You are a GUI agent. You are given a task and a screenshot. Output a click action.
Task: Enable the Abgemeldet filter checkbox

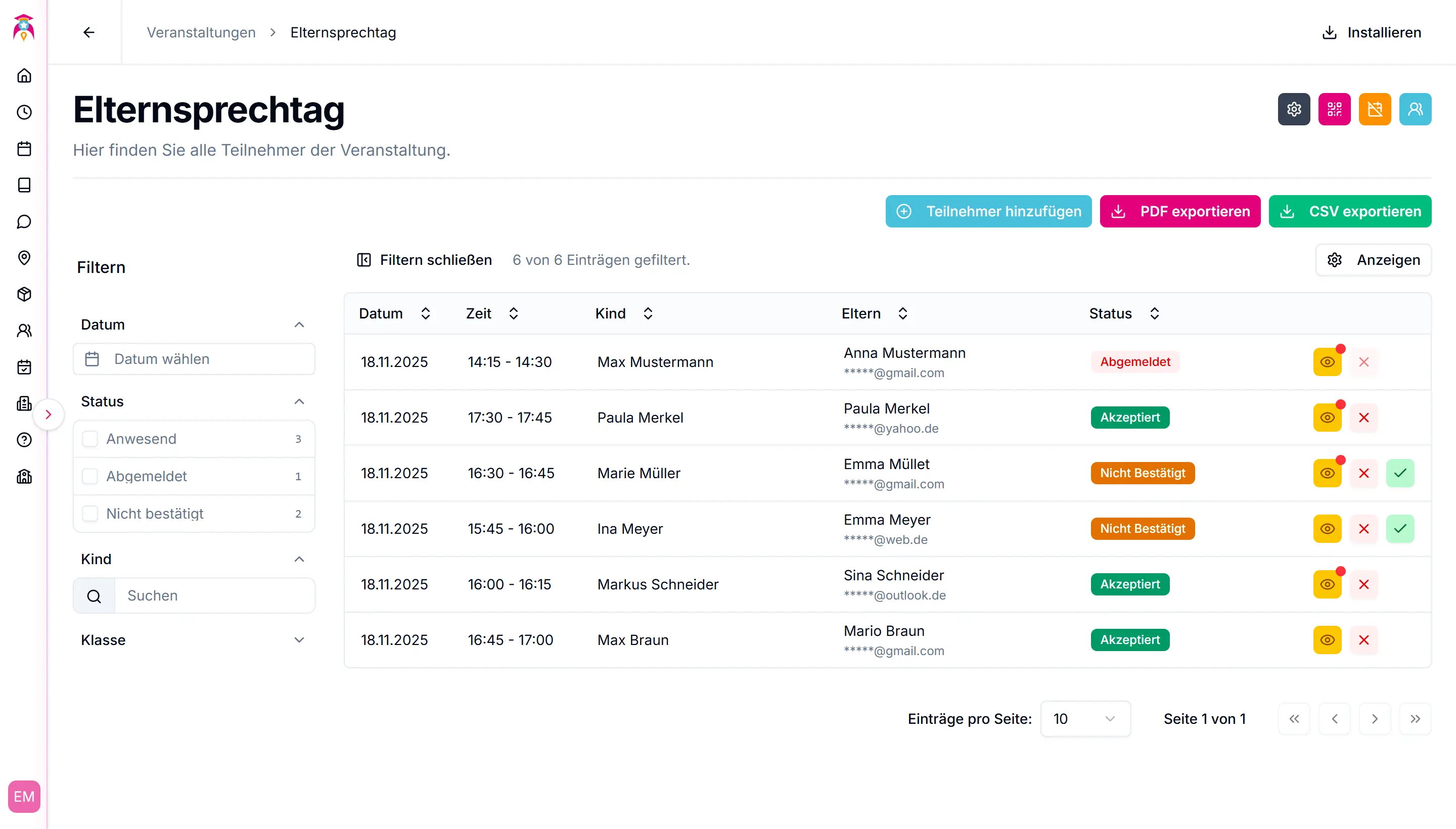coord(90,477)
